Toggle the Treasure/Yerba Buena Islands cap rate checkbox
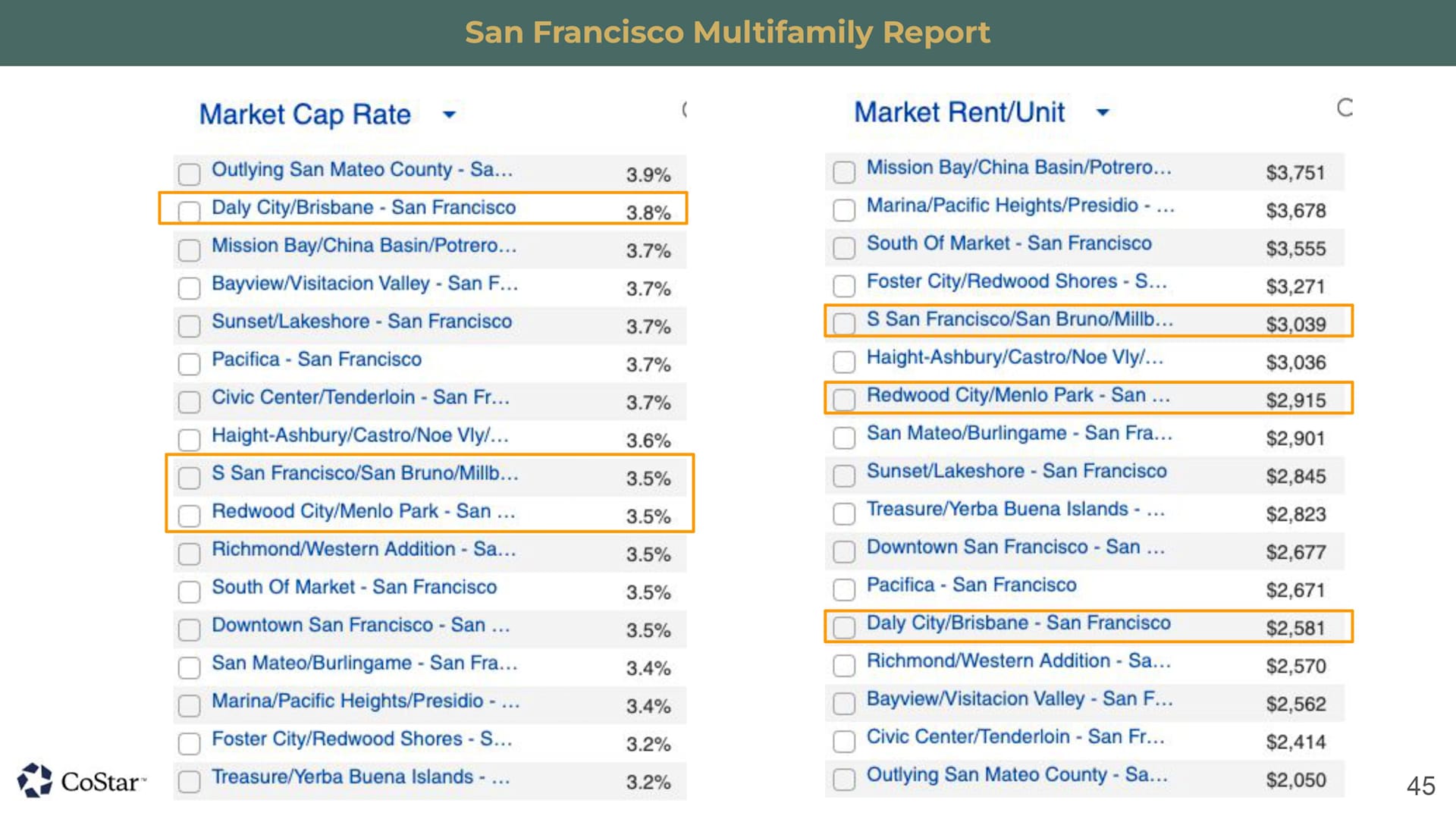Viewport: 1456px width, 819px height. [189, 781]
